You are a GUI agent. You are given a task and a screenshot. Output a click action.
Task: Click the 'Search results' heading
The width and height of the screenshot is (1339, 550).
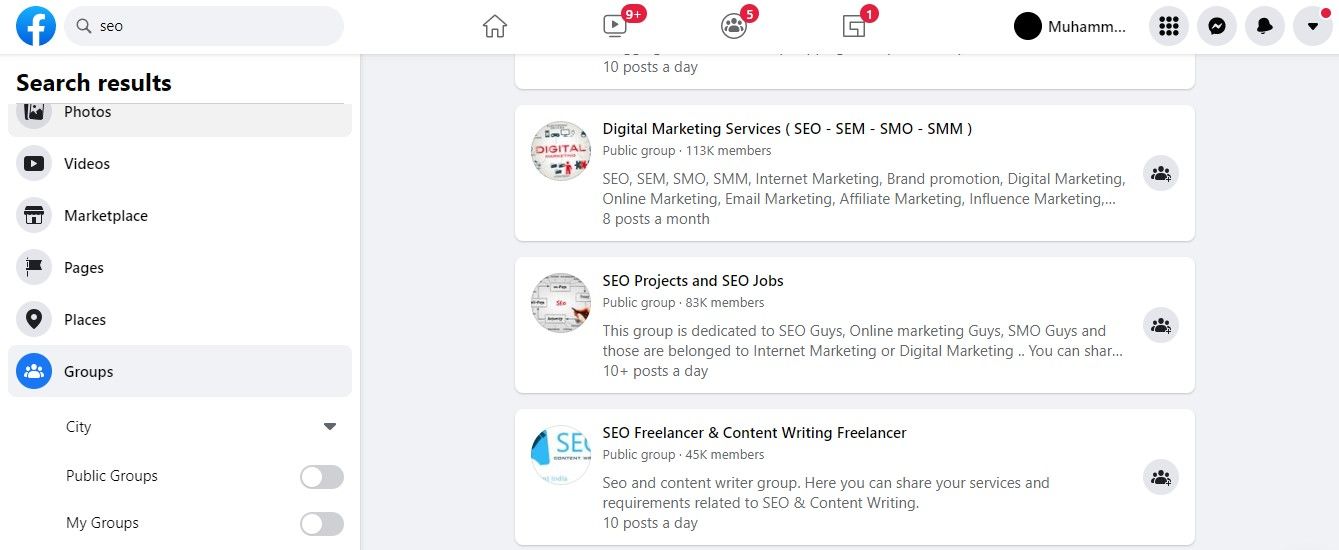pyautogui.click(x=94, y=83)
